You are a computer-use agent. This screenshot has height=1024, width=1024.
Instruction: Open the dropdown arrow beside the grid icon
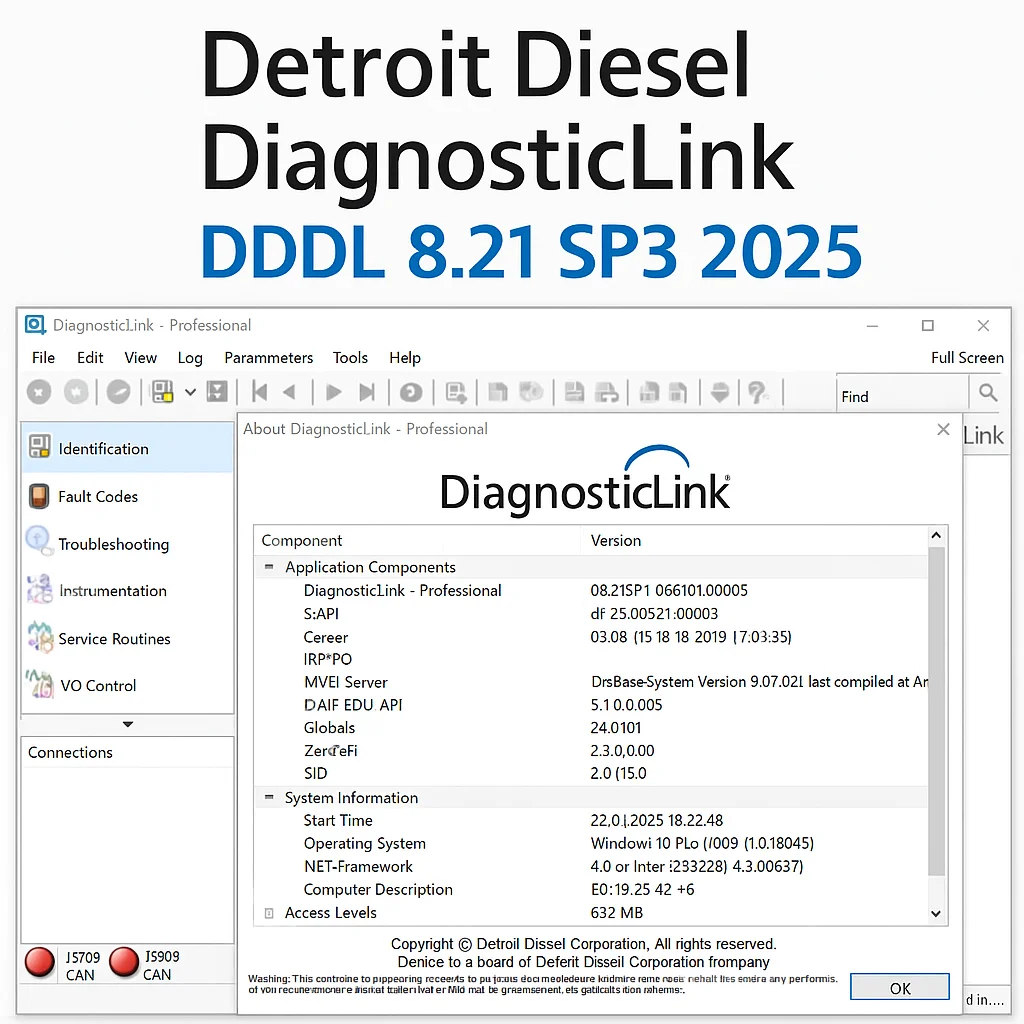pyautogui.click(x=190, y=392)
